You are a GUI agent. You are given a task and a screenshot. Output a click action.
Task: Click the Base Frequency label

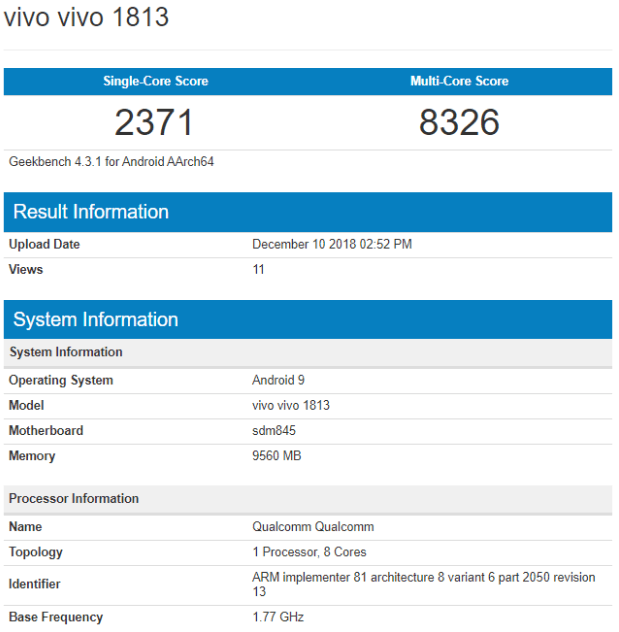tap(56, 617)
